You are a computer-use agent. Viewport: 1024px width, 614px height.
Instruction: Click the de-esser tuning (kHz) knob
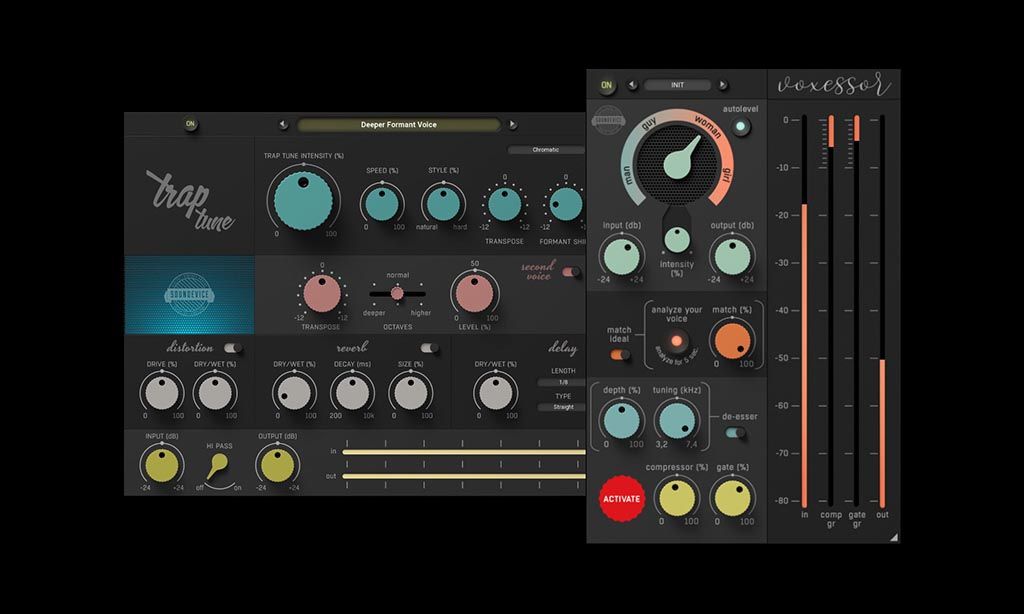(x=677, y=420)
